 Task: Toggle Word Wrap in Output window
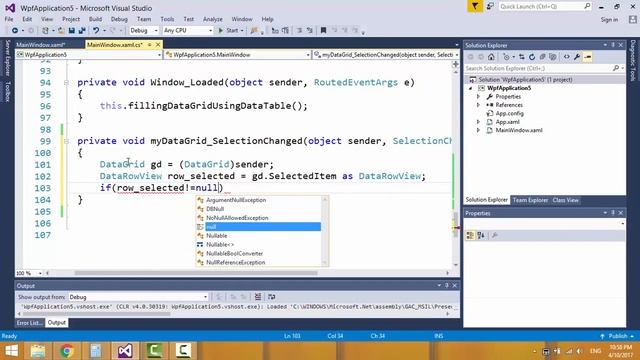271,297
